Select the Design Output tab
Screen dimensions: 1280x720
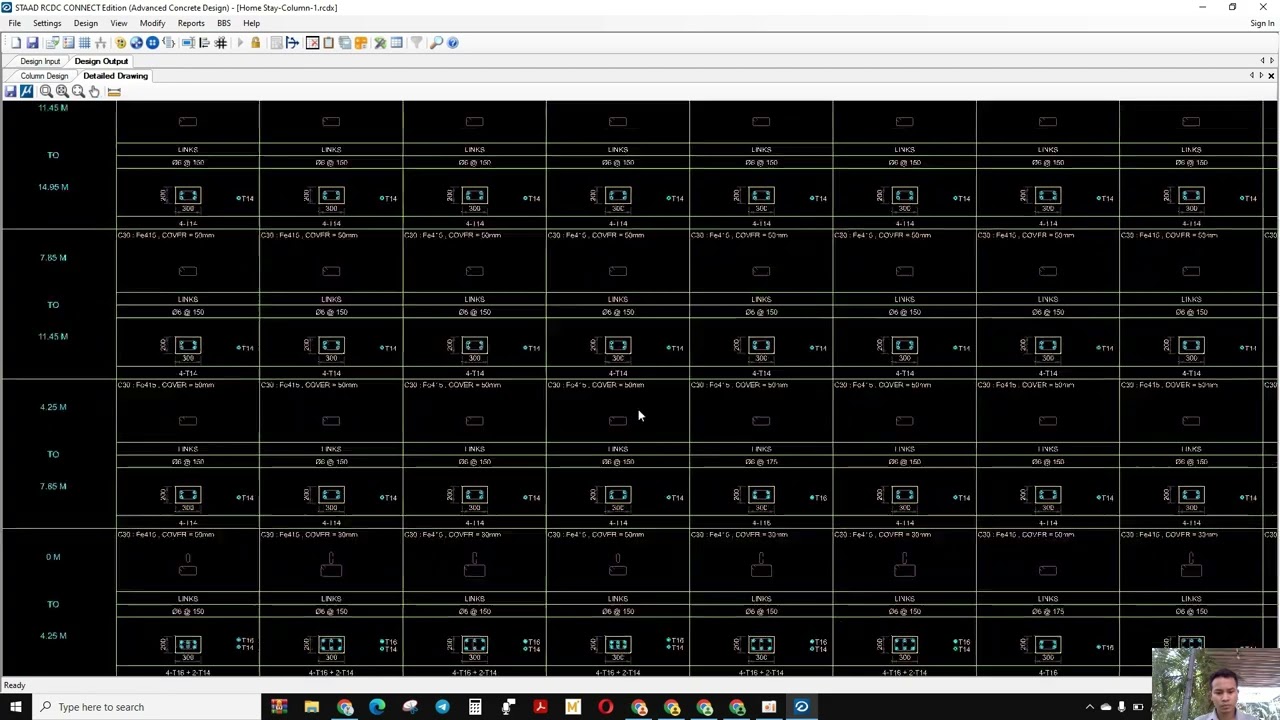pos(101,61)
